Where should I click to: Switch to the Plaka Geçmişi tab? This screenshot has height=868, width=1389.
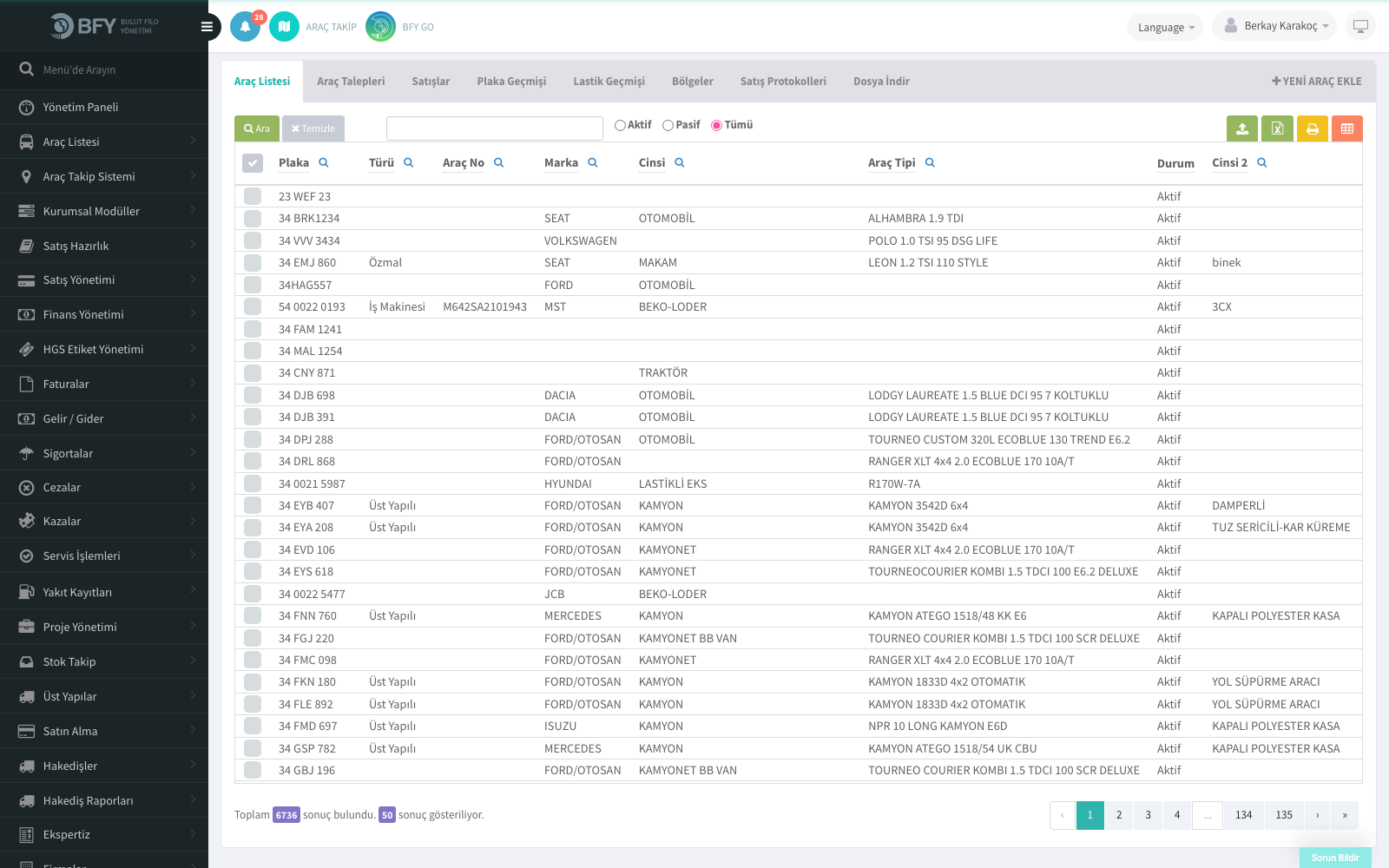(x=511, y=82)
